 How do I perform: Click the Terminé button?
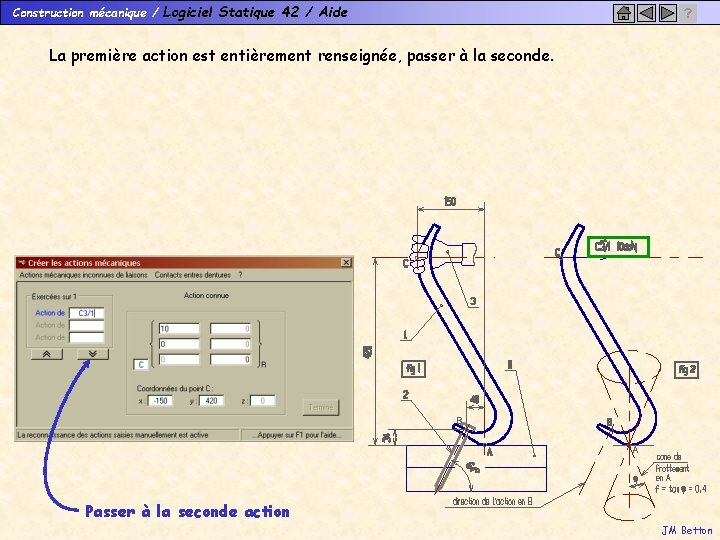[x=321, y=407]
